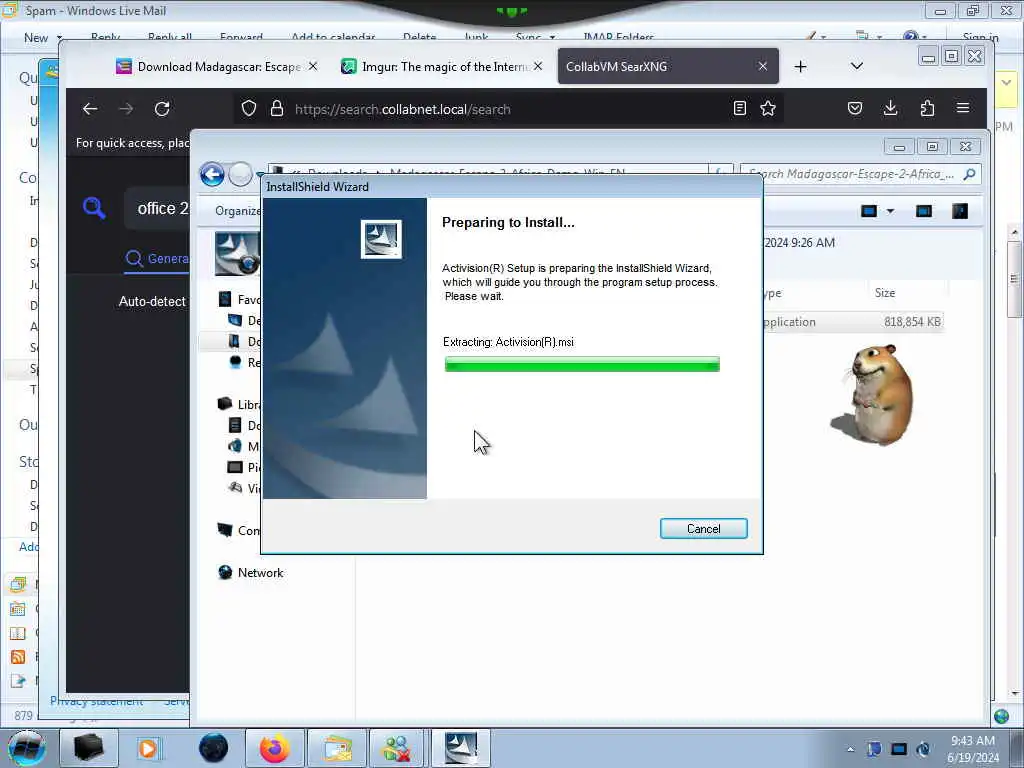The image size is (1024, 768).
Task: Click the dancing hamster image
Action: point(872,394)
